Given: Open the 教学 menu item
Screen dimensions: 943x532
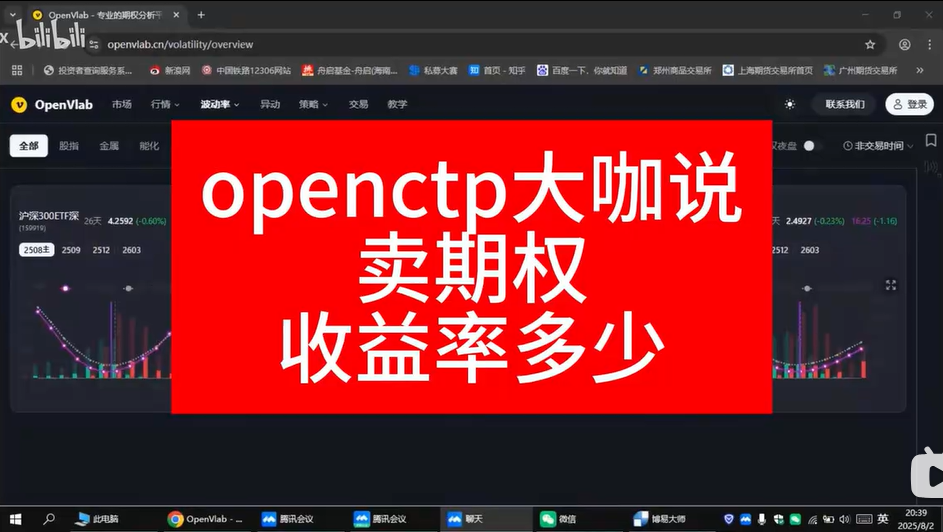Looking at the screenshot, I should (397, 104).
